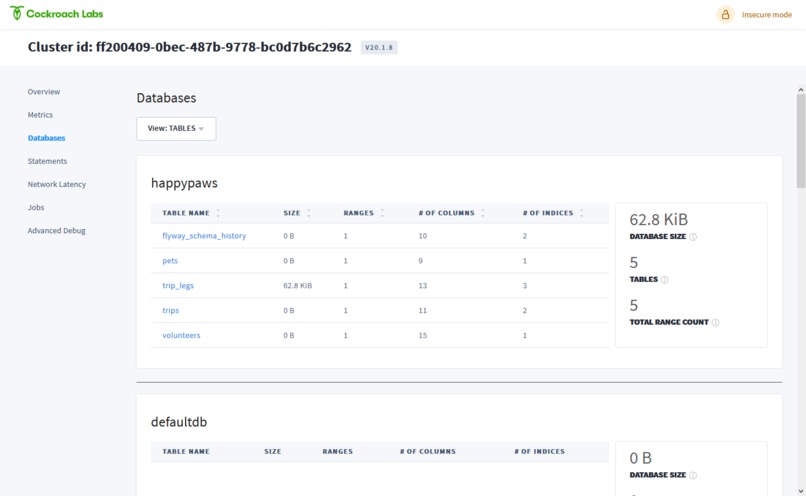Click the Insecure mode label

(x=766, y=15)
